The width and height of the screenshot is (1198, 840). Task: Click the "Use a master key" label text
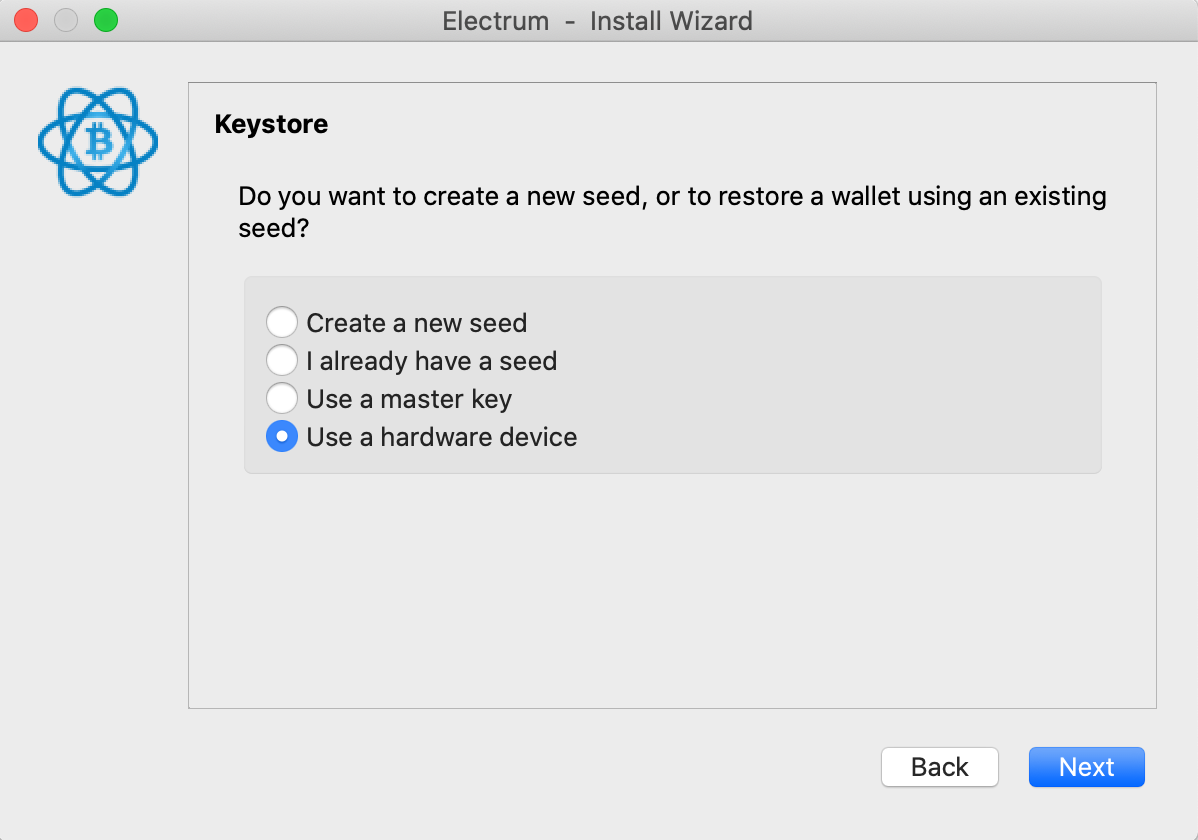tap(409, 399)
